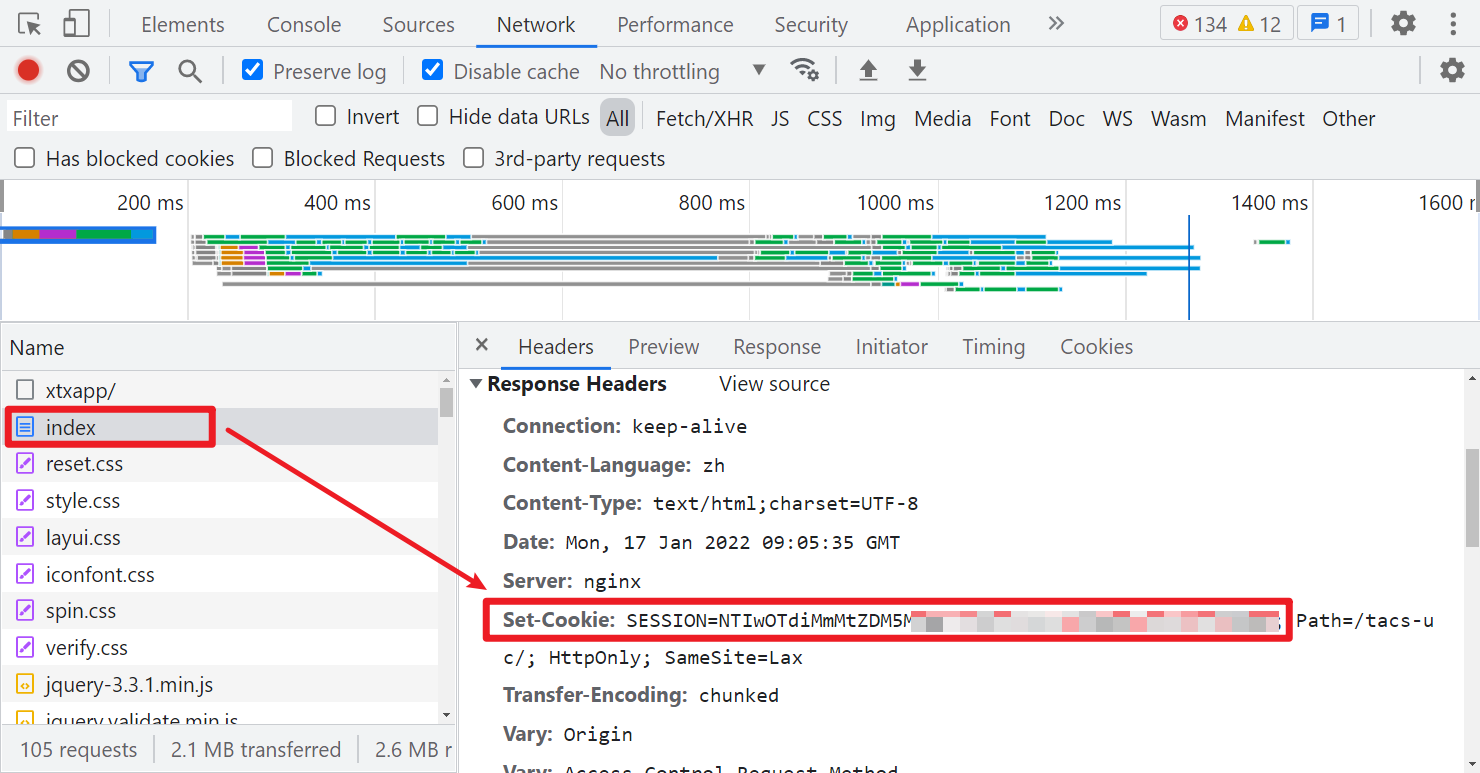This screenshot has height=773, width=1480.
Task: Toggle the device toolbar icon
Action: (x=76, y=24)
